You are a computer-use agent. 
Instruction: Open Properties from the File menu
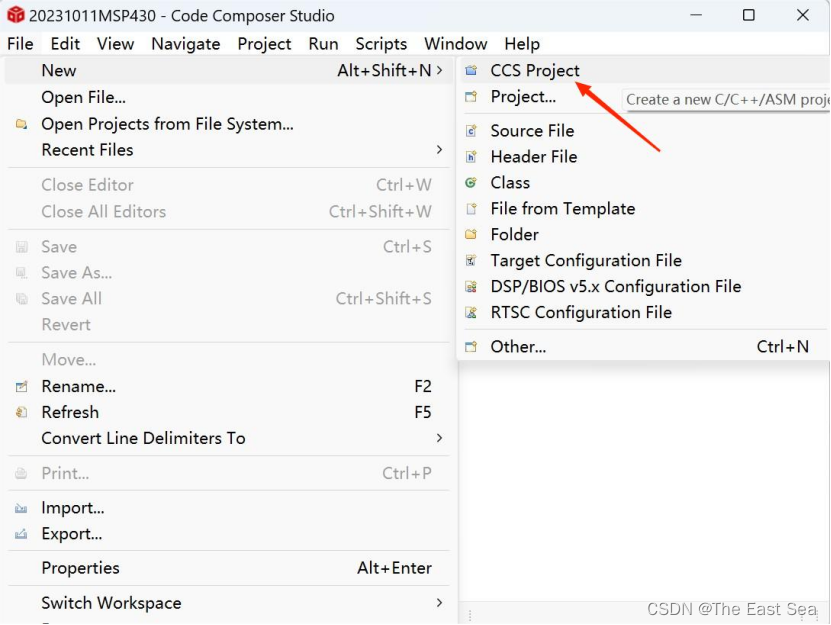pos(80,568)
